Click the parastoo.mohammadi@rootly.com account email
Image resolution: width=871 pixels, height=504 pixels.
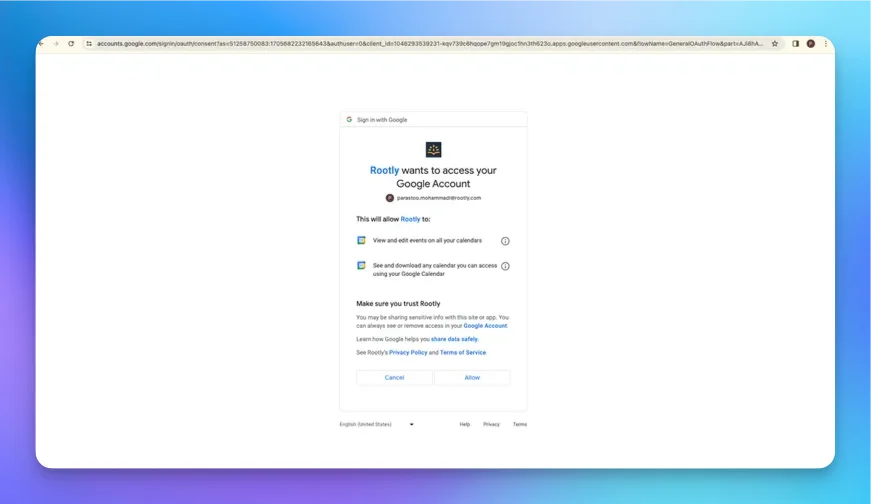click(439, 198)
